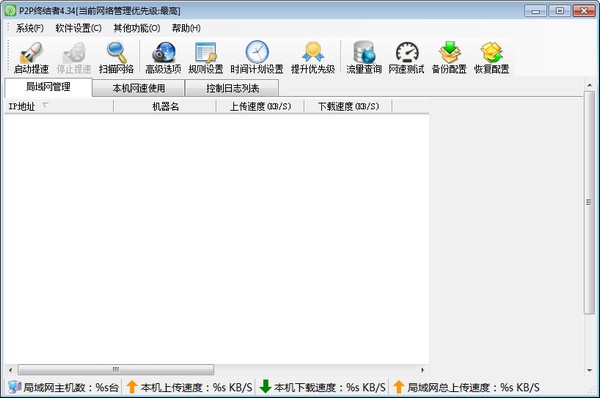
Task: Minimize the P2P终结者 window
Action: [536, 11]
